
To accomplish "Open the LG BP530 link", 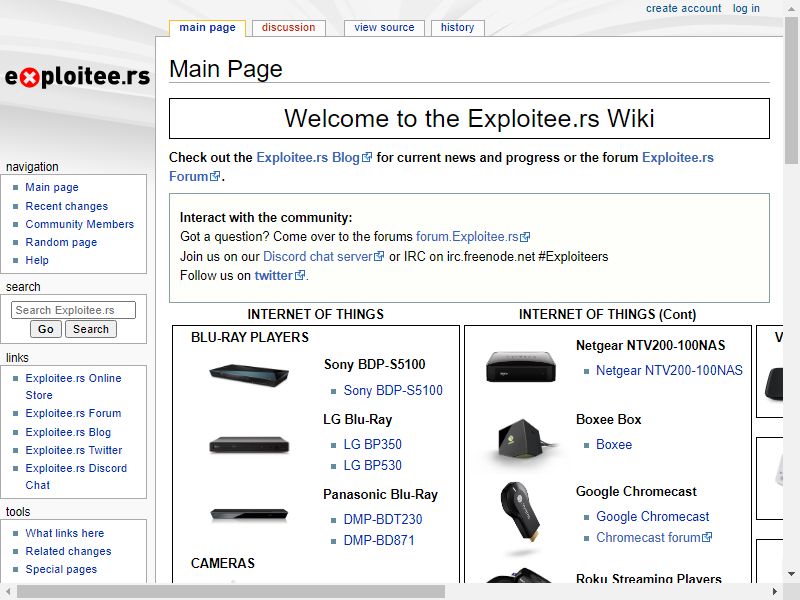I will [x=372, y=465].
